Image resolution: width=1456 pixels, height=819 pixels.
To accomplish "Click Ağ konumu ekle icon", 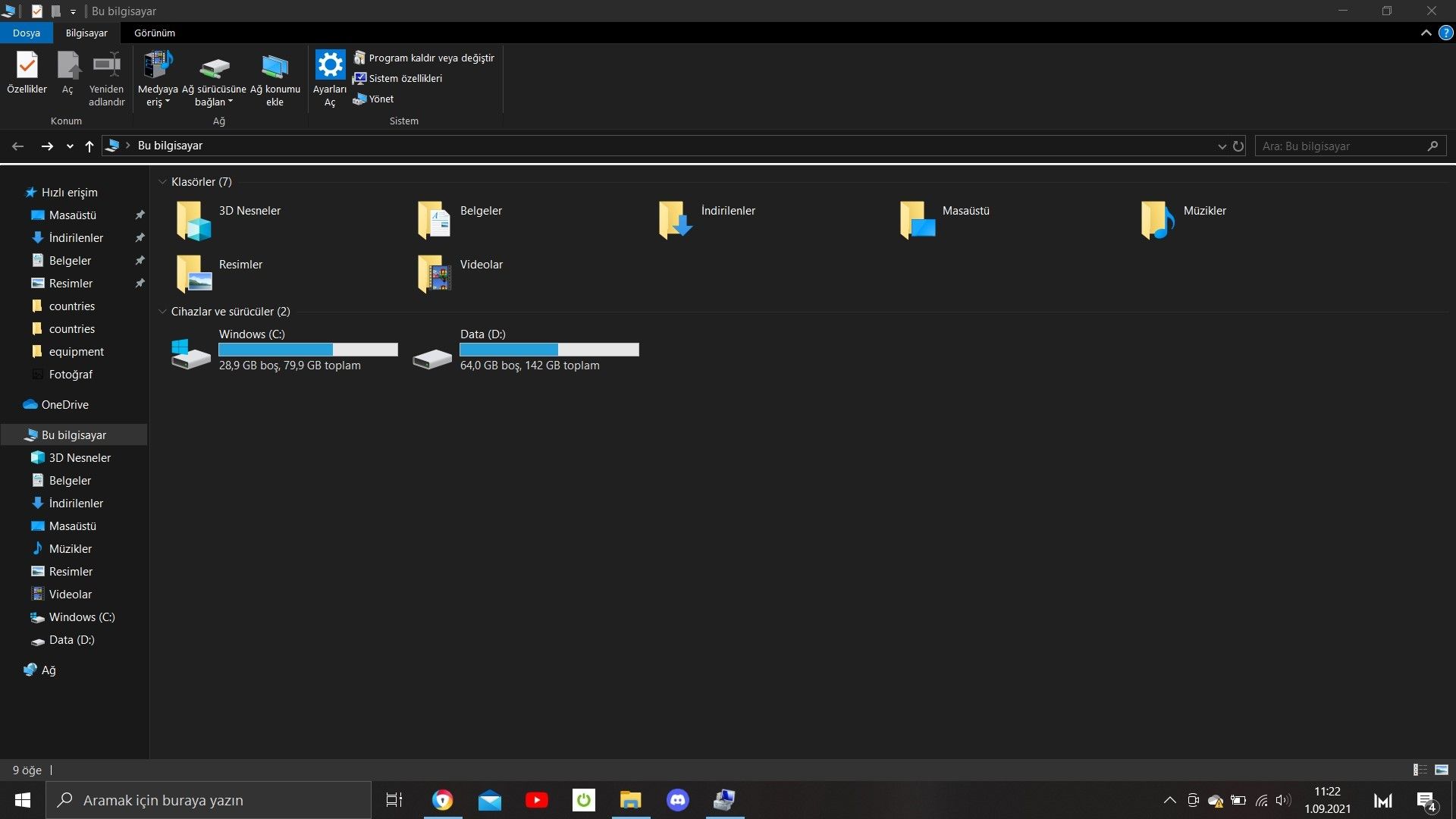I will (x=275, y=67).
